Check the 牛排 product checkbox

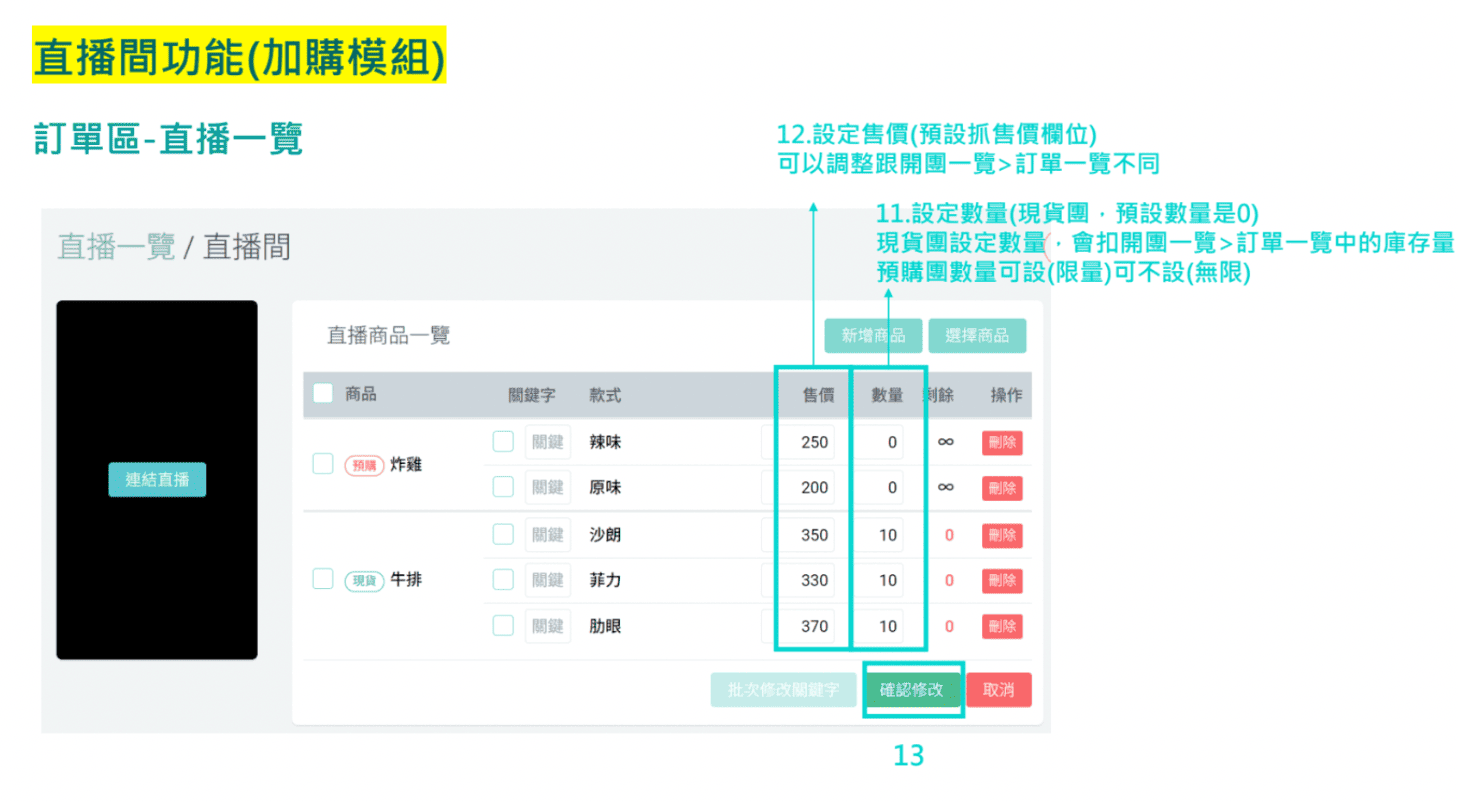coord(323,579)
